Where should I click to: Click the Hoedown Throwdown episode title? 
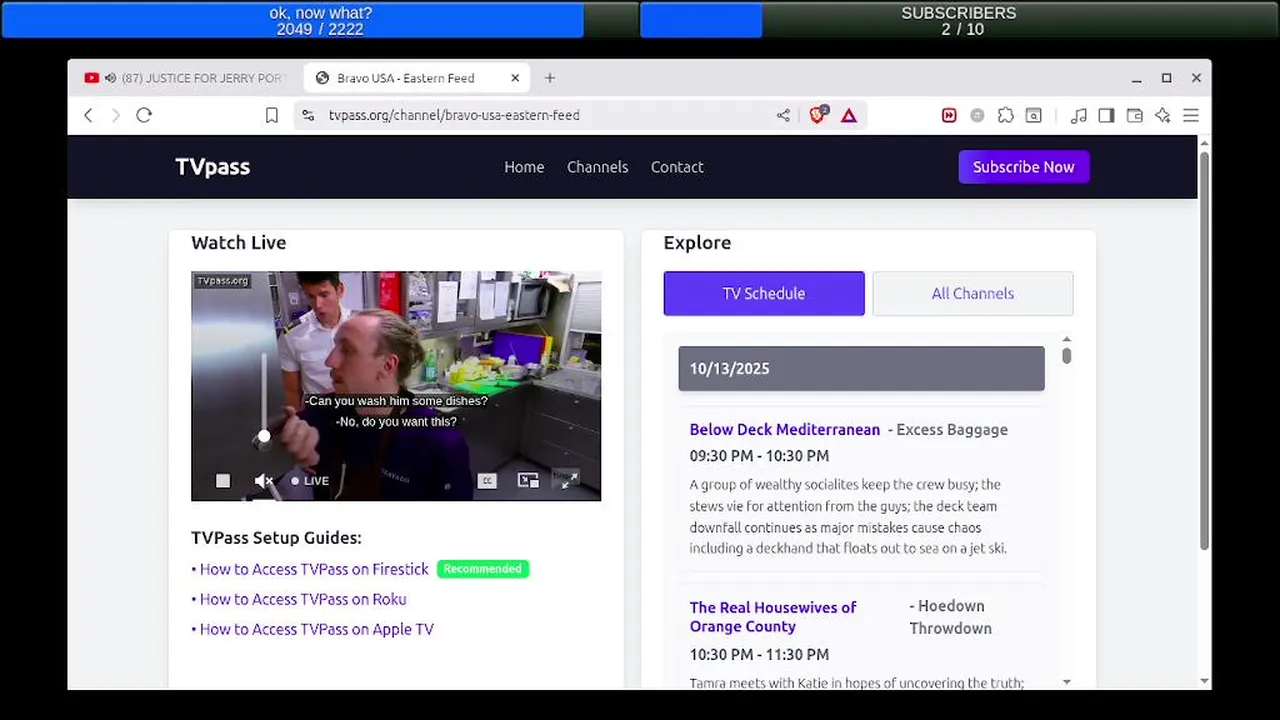click(953, 617)
